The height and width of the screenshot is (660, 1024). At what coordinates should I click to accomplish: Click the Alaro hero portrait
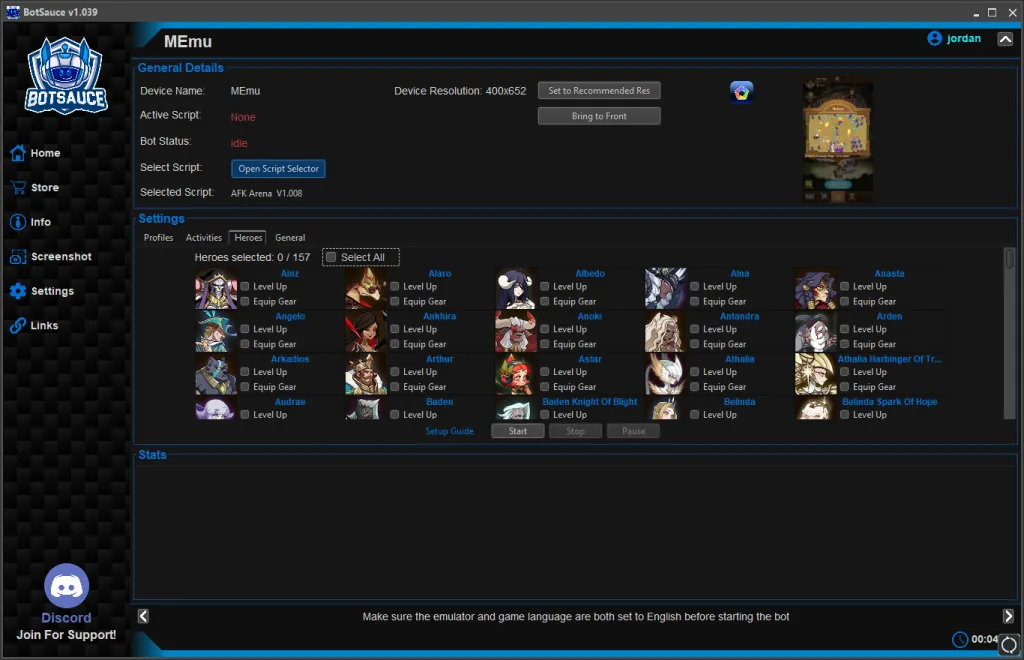click(x=366, y=289)
